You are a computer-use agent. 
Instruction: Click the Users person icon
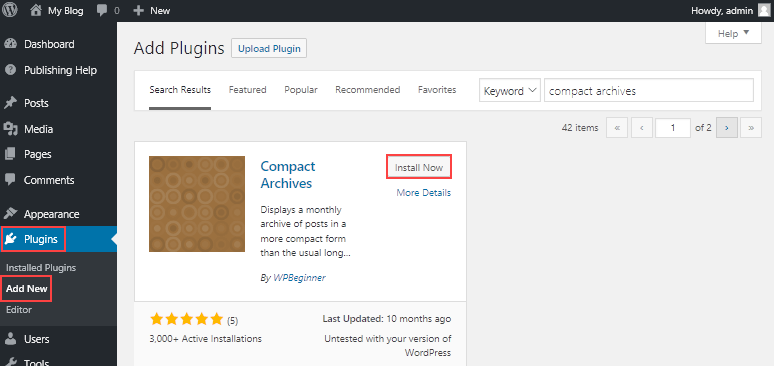click(x=10, y=339)
